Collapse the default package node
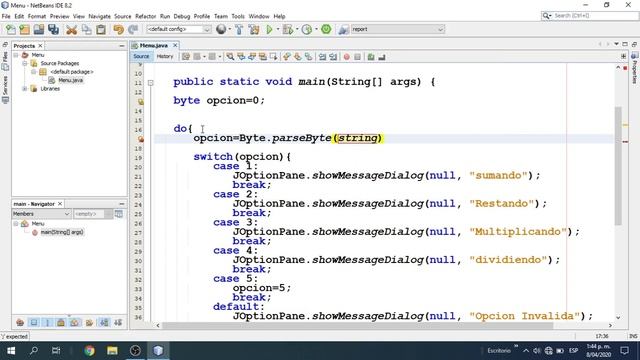The height and width of the screenshot is (360, 640). tap(33, 72)
